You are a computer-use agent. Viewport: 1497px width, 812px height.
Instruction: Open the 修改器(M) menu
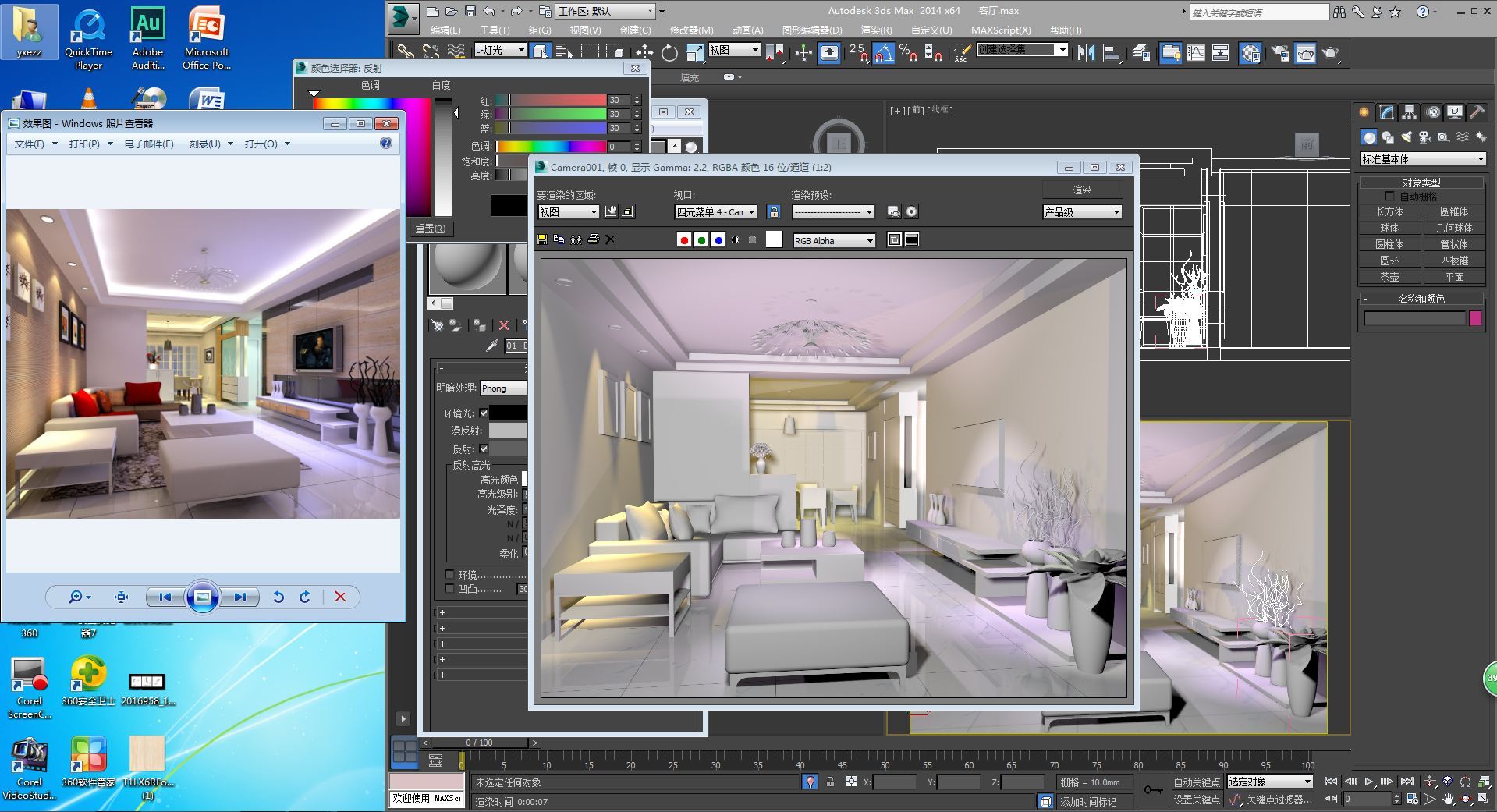pyautogui.click(x=691, y=30)
